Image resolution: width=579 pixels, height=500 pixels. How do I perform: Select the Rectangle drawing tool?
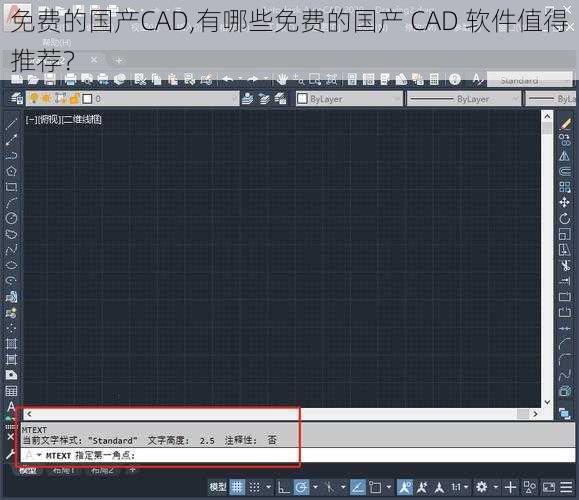point(11,186)
